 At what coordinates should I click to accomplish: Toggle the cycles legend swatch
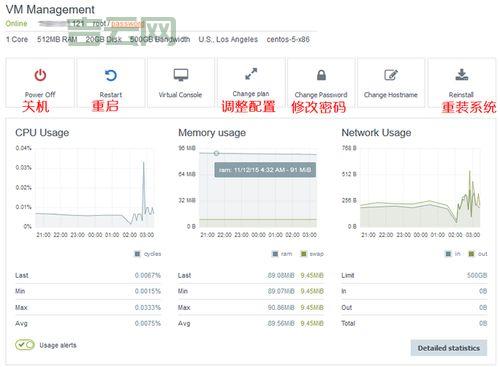tap(137, 254)
